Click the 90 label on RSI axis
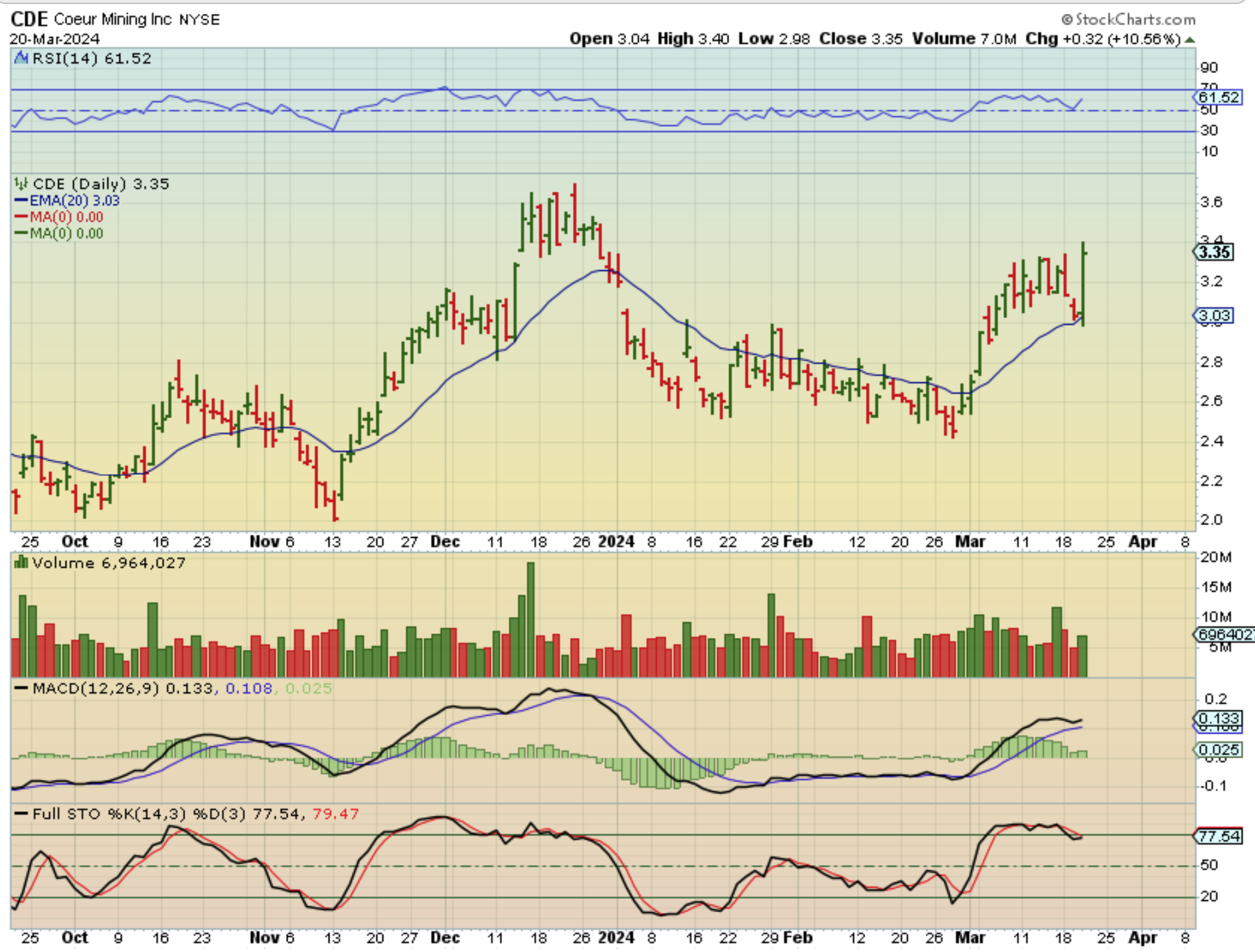Image resolution: width=1255 pixels, height=952 pixels. [1209, 68]
